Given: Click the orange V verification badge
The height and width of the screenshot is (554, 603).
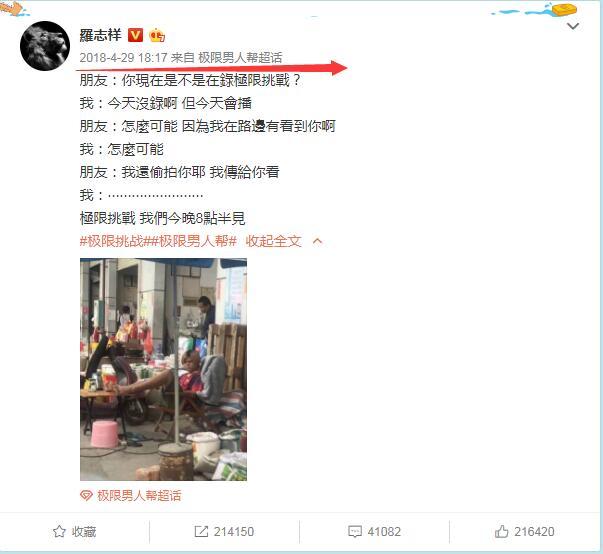Looking at the screenshot, I should click(x=135, y=35).
